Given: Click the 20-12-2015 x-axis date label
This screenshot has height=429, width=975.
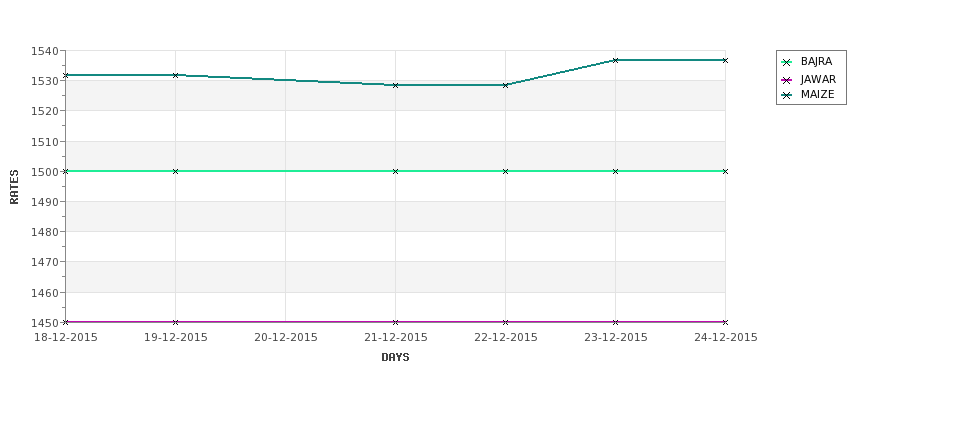Looking at the screenshot, I should point(285,338).
